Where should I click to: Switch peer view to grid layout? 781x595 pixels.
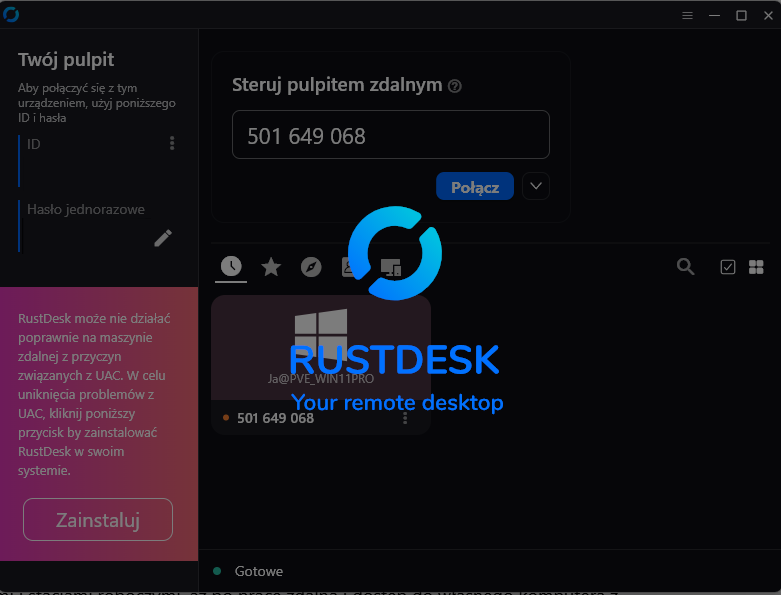pyautogui.click(x=756, y=267)
